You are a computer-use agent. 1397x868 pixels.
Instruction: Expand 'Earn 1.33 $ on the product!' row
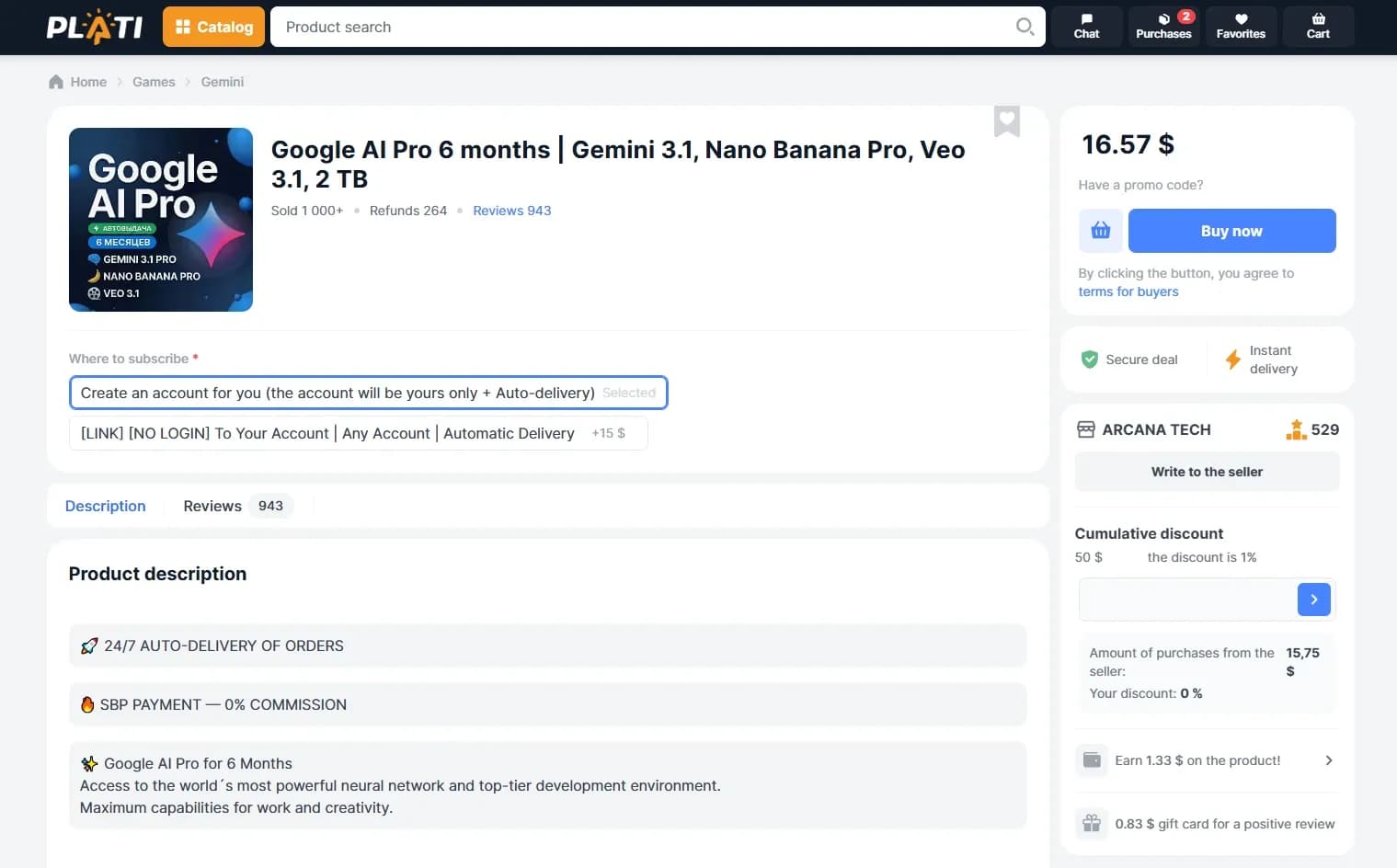point(1207,760)
